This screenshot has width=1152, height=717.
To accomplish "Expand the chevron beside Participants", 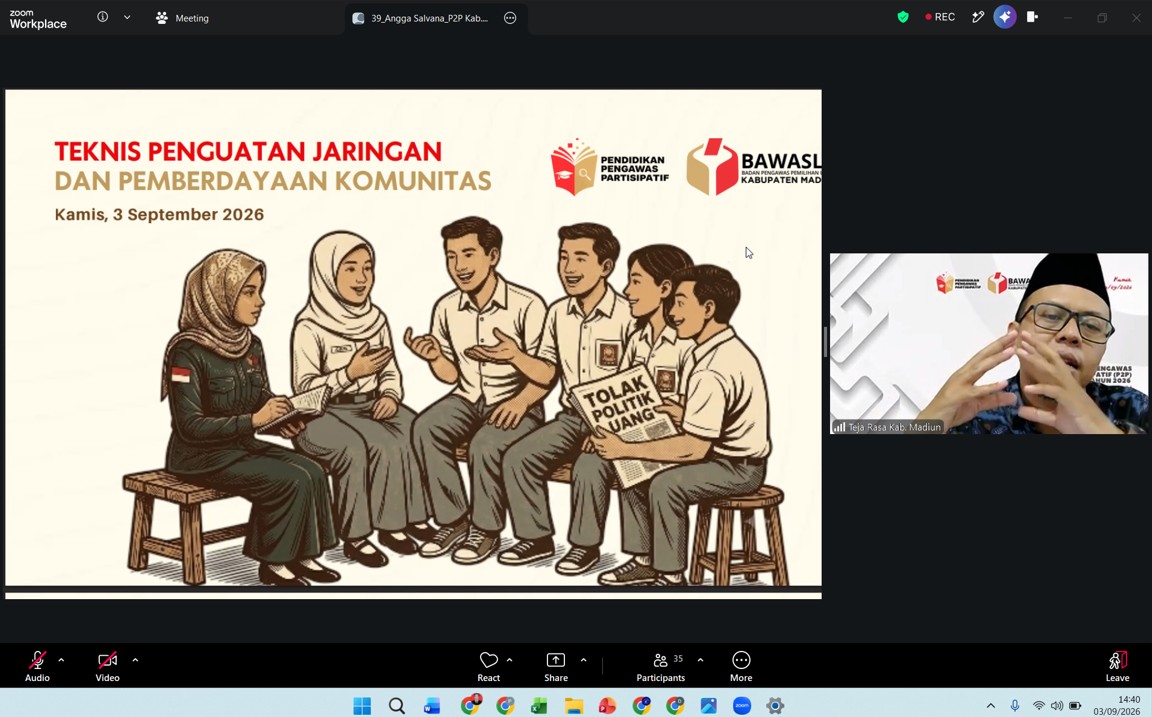I will point(700,660).
